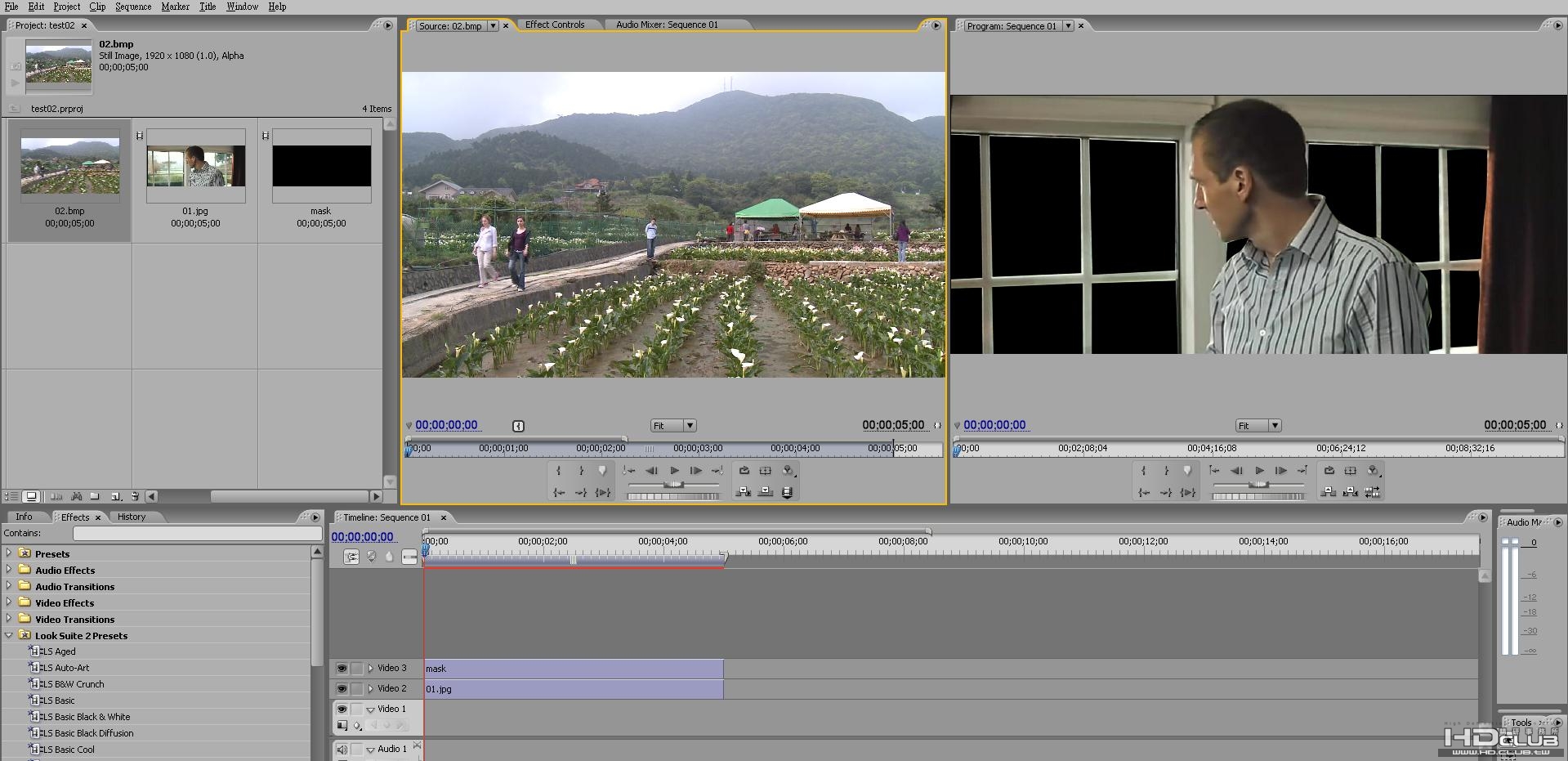Click Play in the Source monitor
Image resolution: width=1568 pixels, height=761 pixels.
tap(674, 471)
